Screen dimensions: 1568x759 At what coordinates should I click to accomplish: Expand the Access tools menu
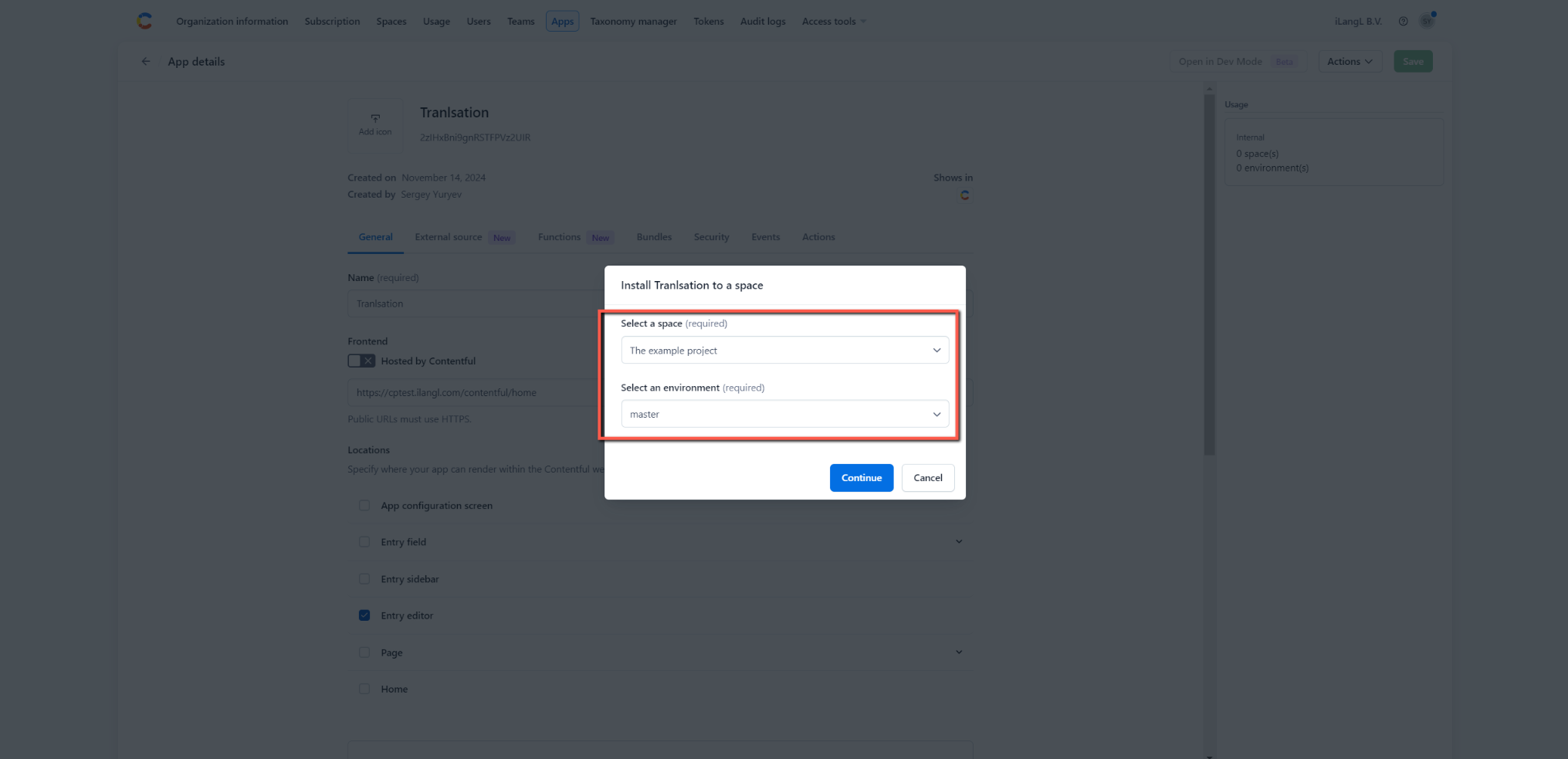[834, 22]
